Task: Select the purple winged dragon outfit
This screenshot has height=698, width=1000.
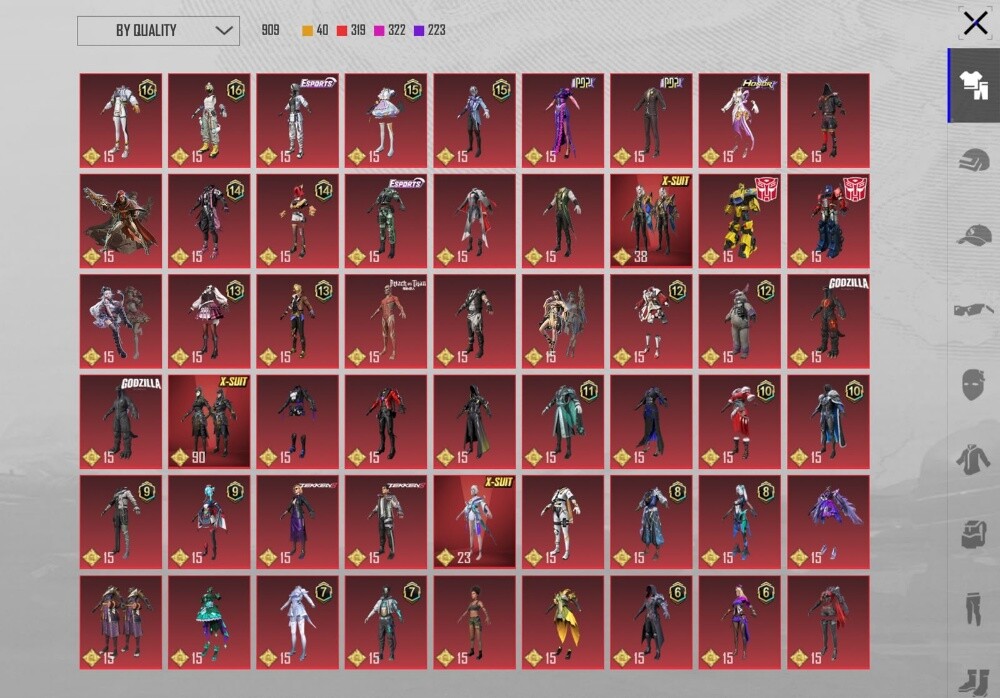Action: click(828, 522)
